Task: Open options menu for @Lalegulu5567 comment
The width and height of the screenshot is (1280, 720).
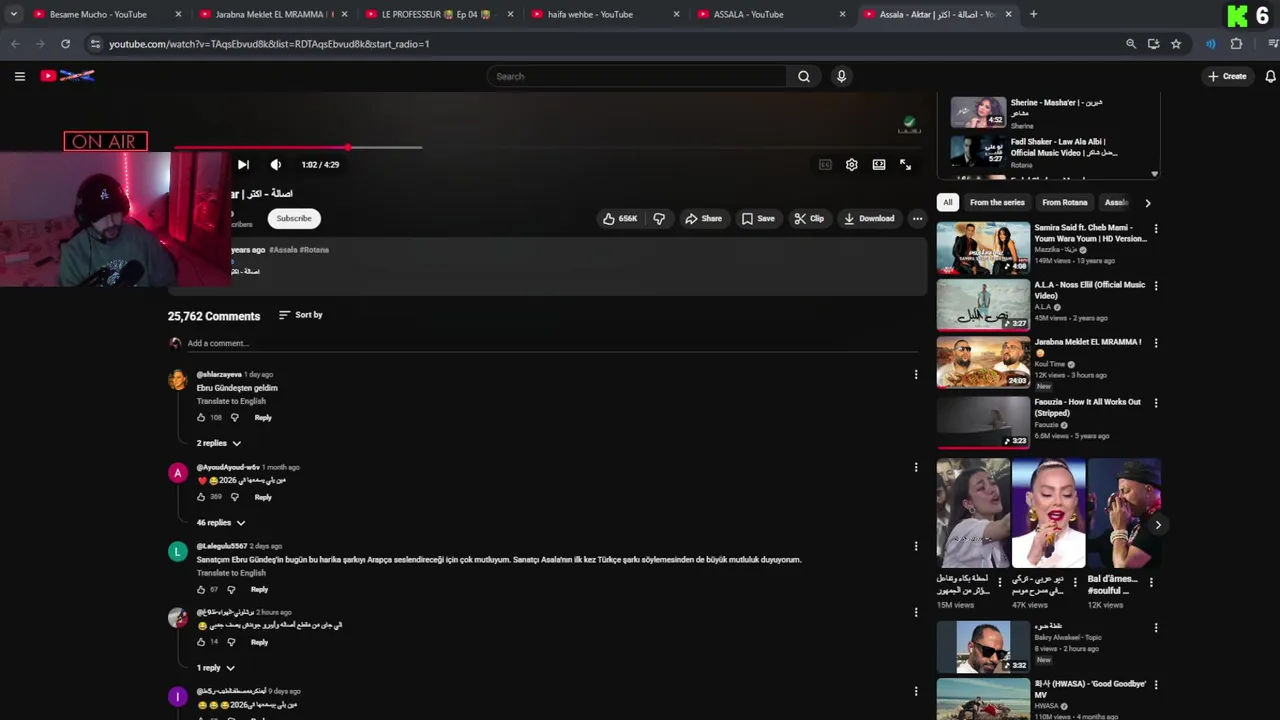Action: 916,546
